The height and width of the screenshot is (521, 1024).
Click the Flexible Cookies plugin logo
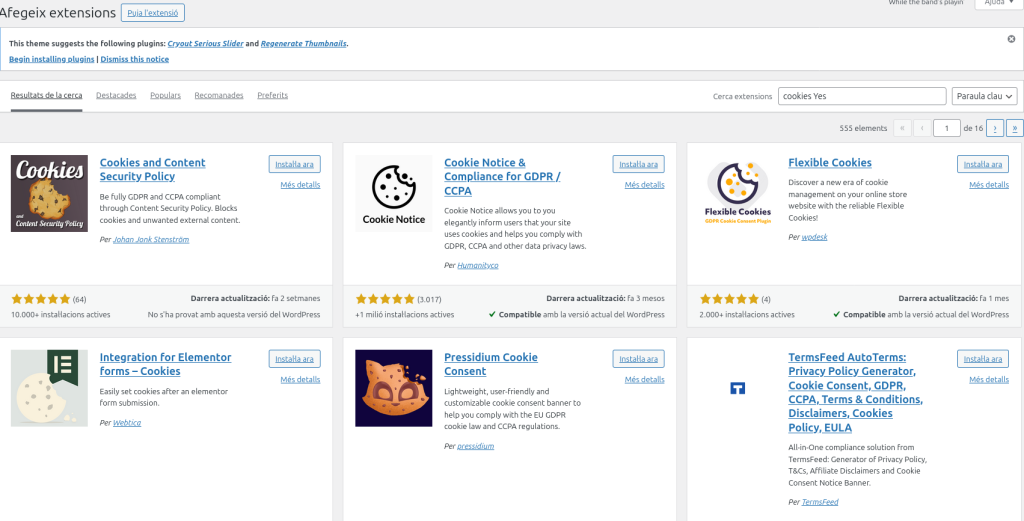point(738,193)
